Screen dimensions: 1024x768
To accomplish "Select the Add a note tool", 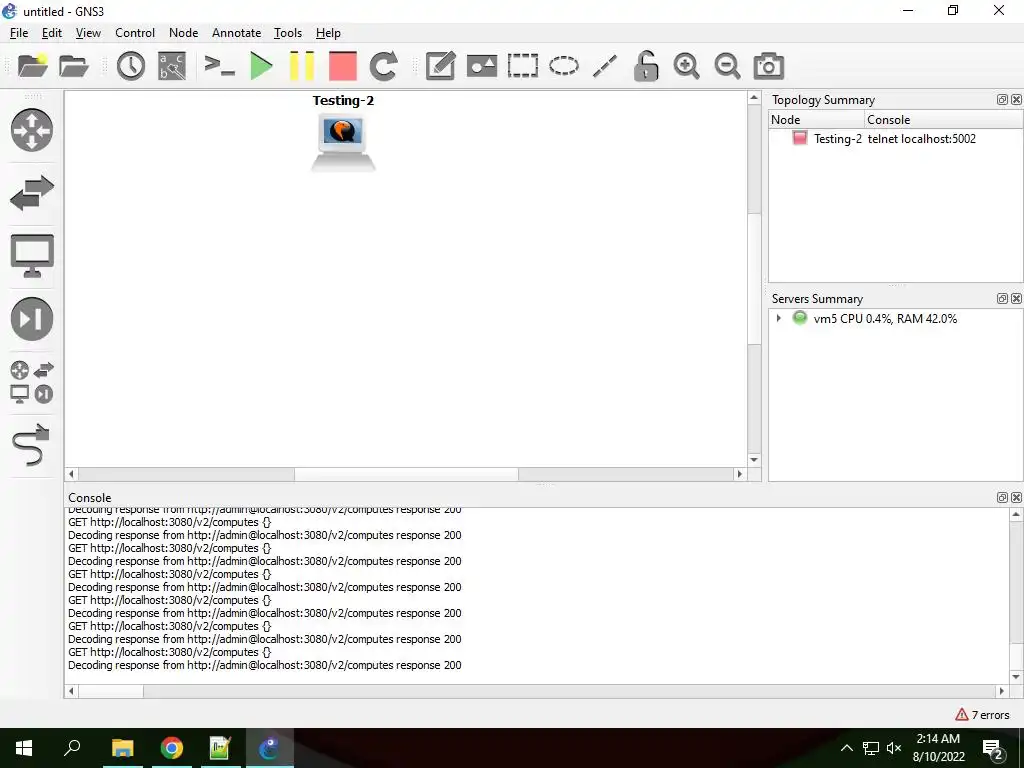I will [x=440, y=66].
